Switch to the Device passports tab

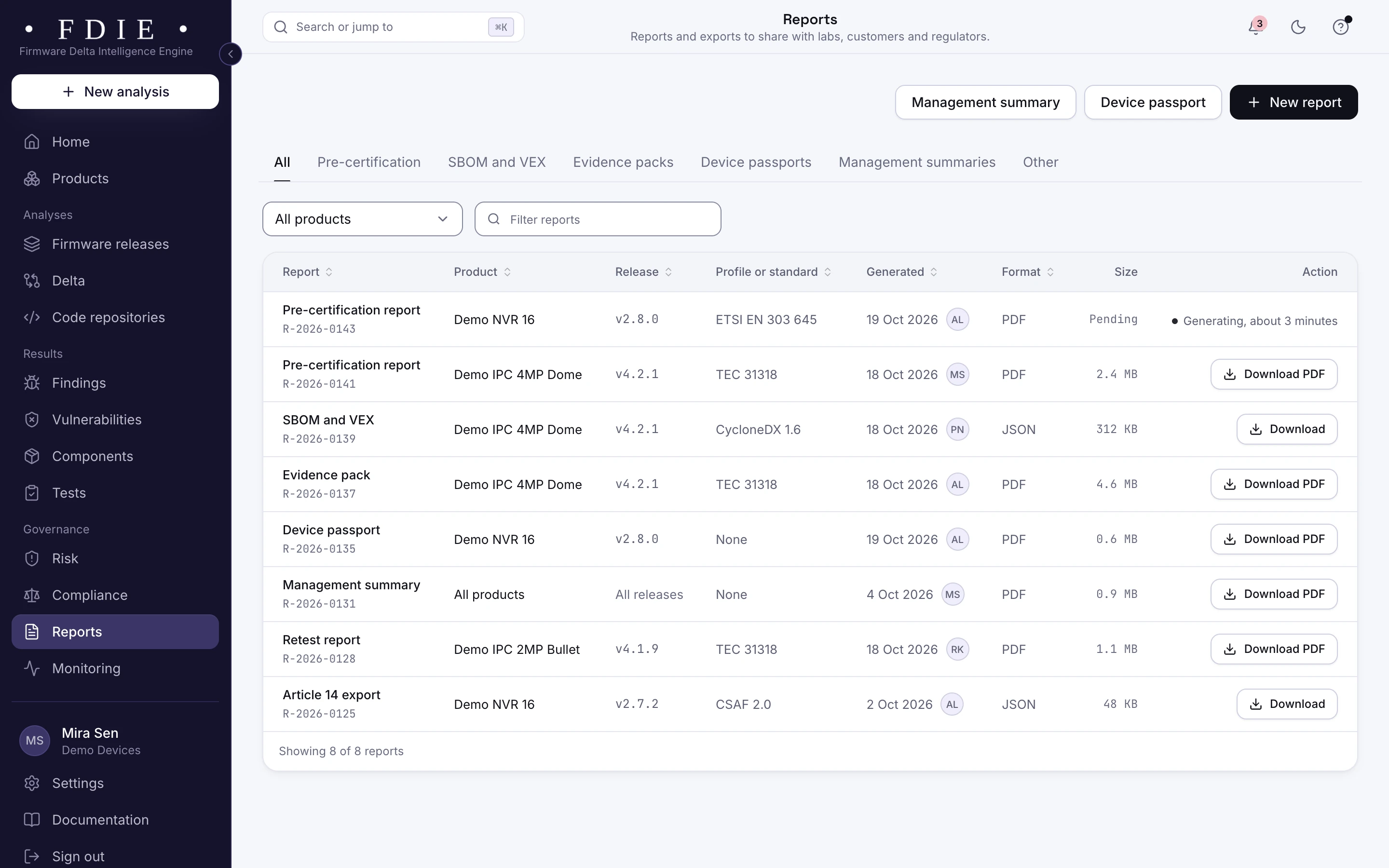tap(756, 163)
